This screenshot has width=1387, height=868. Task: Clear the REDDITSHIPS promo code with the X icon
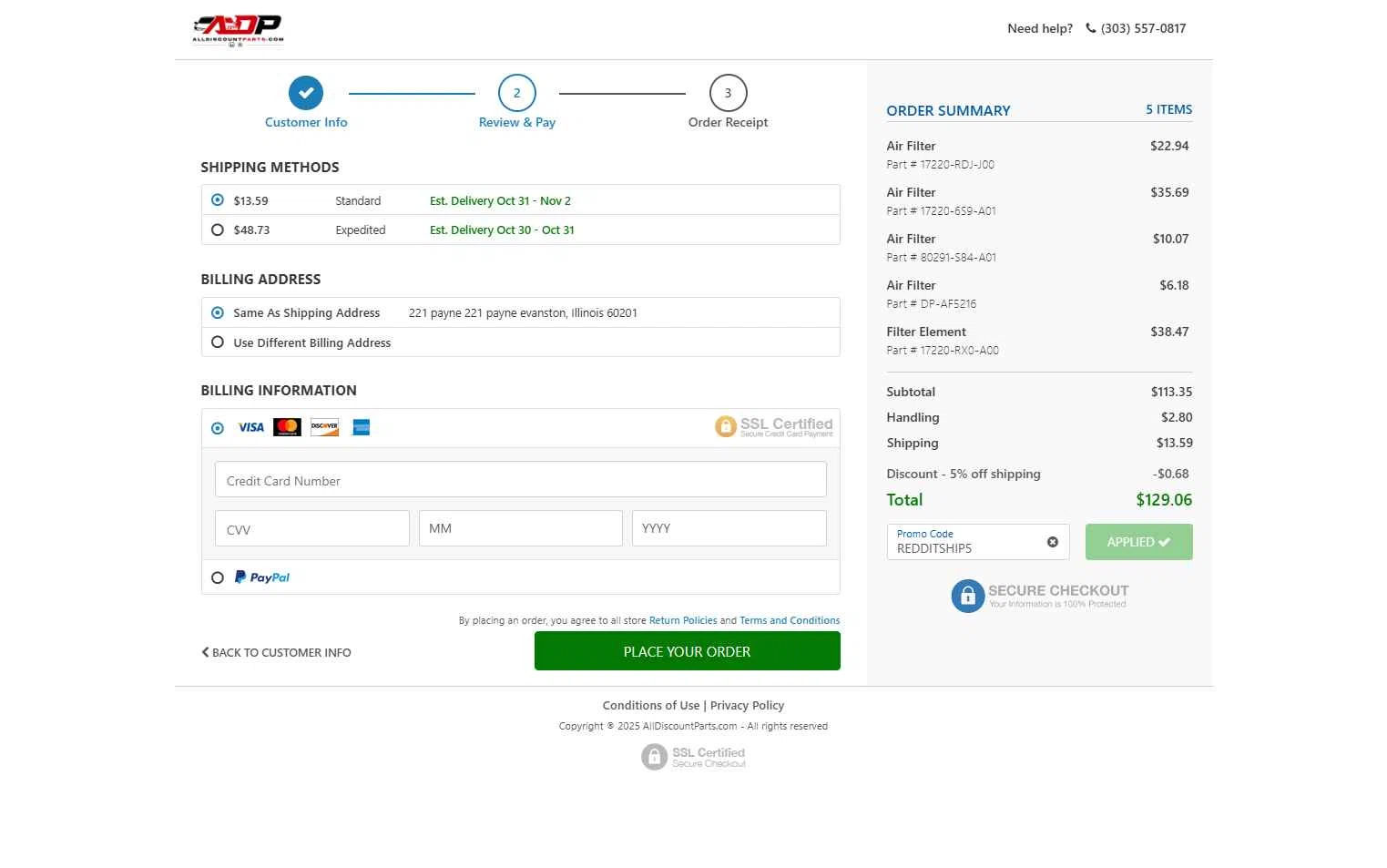pyautogui.click(x=1053, y=542)
